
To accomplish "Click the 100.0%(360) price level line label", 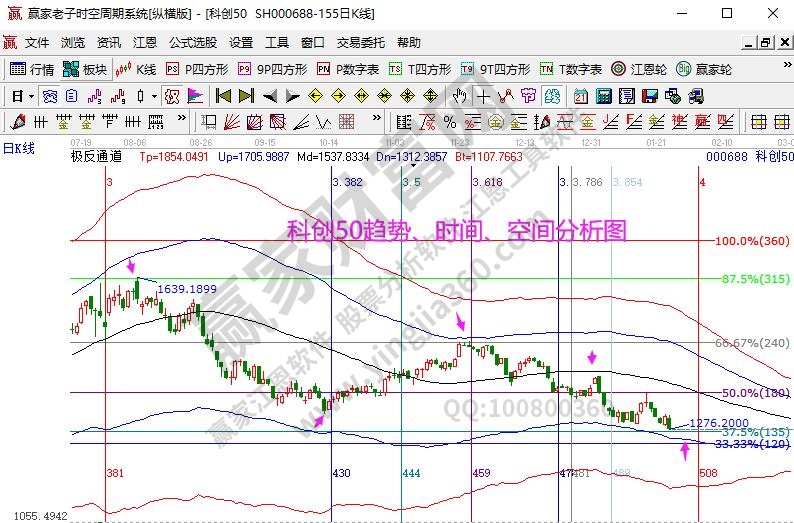I will tap(750, 242).
